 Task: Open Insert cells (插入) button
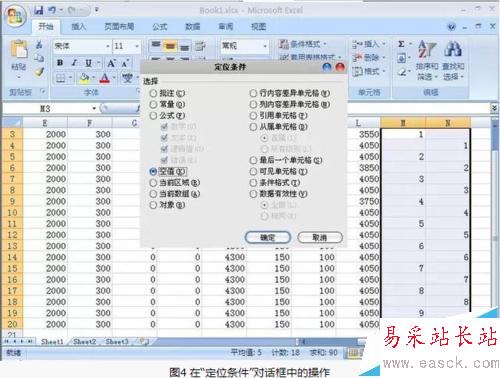(x=369, y=44)
